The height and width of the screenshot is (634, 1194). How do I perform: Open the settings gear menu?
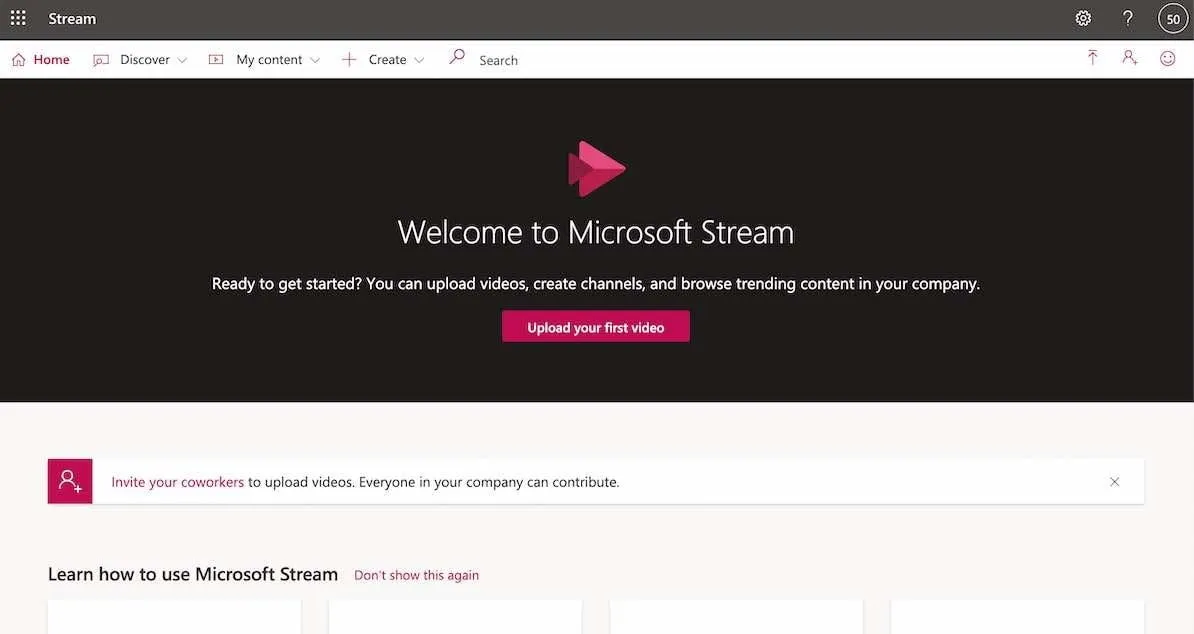(1083, 19)
